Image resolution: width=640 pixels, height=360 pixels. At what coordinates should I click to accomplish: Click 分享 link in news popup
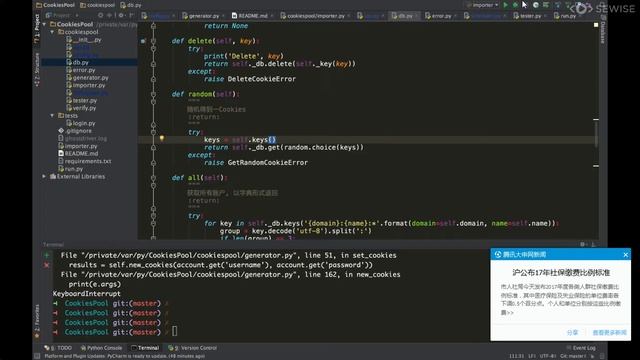click(x=573, y=333)
